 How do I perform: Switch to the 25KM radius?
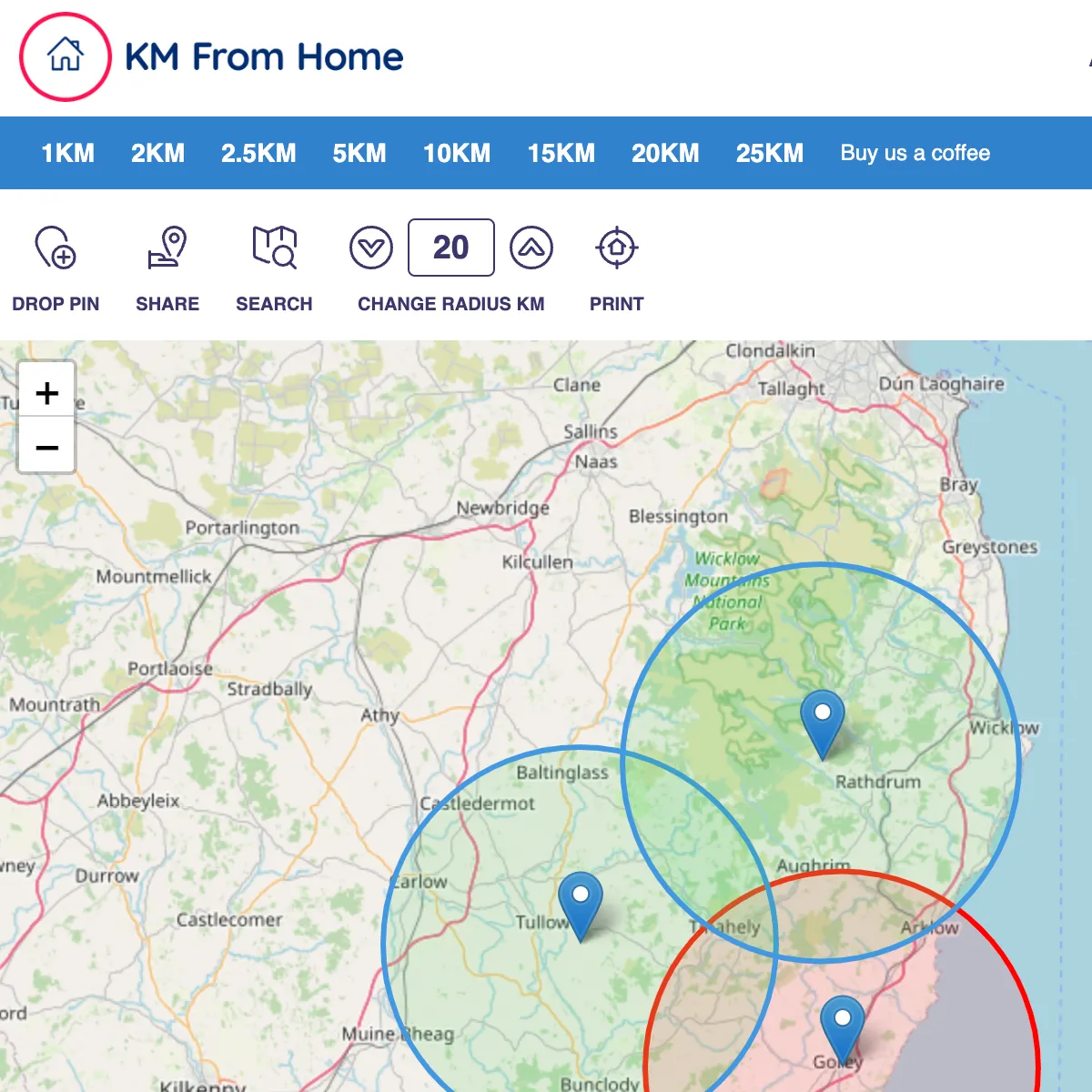769,153
